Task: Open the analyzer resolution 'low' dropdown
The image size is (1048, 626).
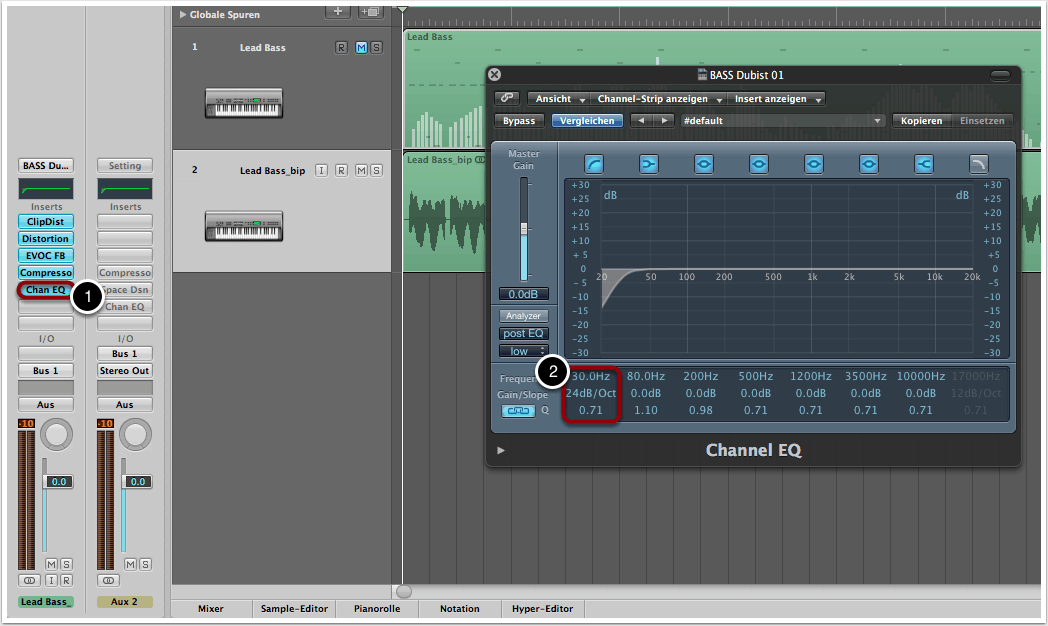Action: [523, 351]
